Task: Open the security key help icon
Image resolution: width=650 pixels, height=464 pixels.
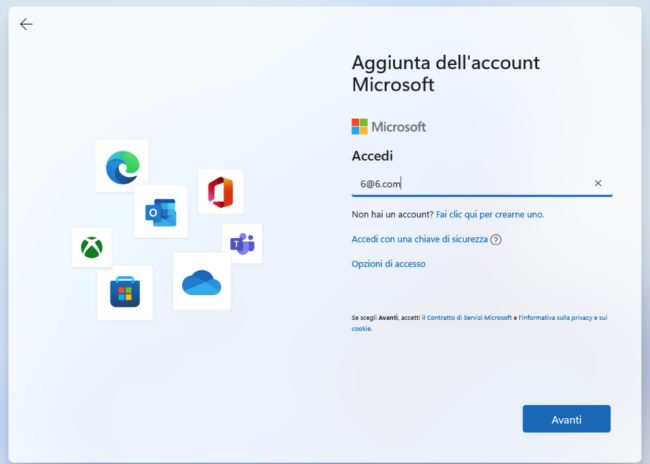Action: pyautogui.click(x=496, y=240)
